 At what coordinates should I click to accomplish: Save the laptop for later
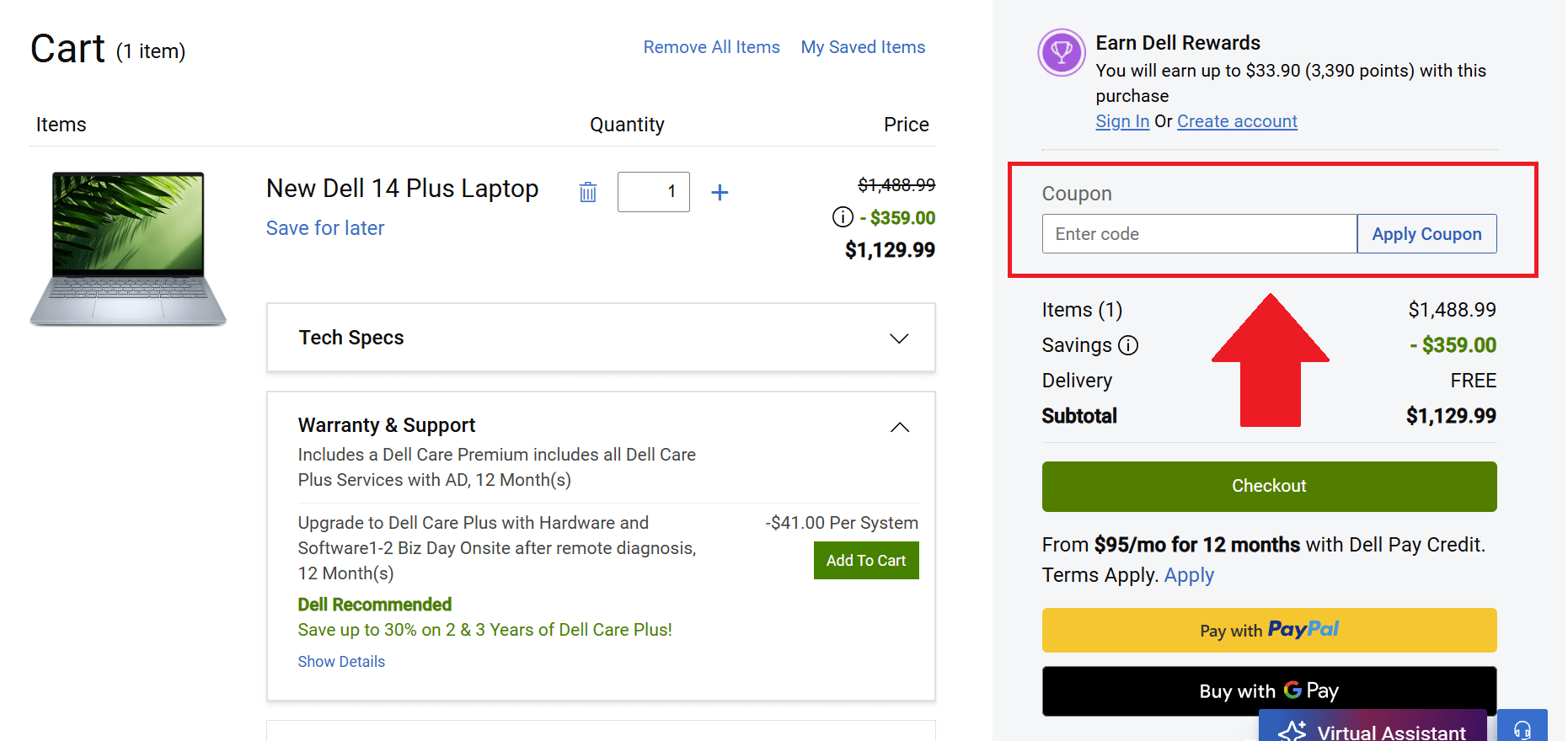point(324,227)
